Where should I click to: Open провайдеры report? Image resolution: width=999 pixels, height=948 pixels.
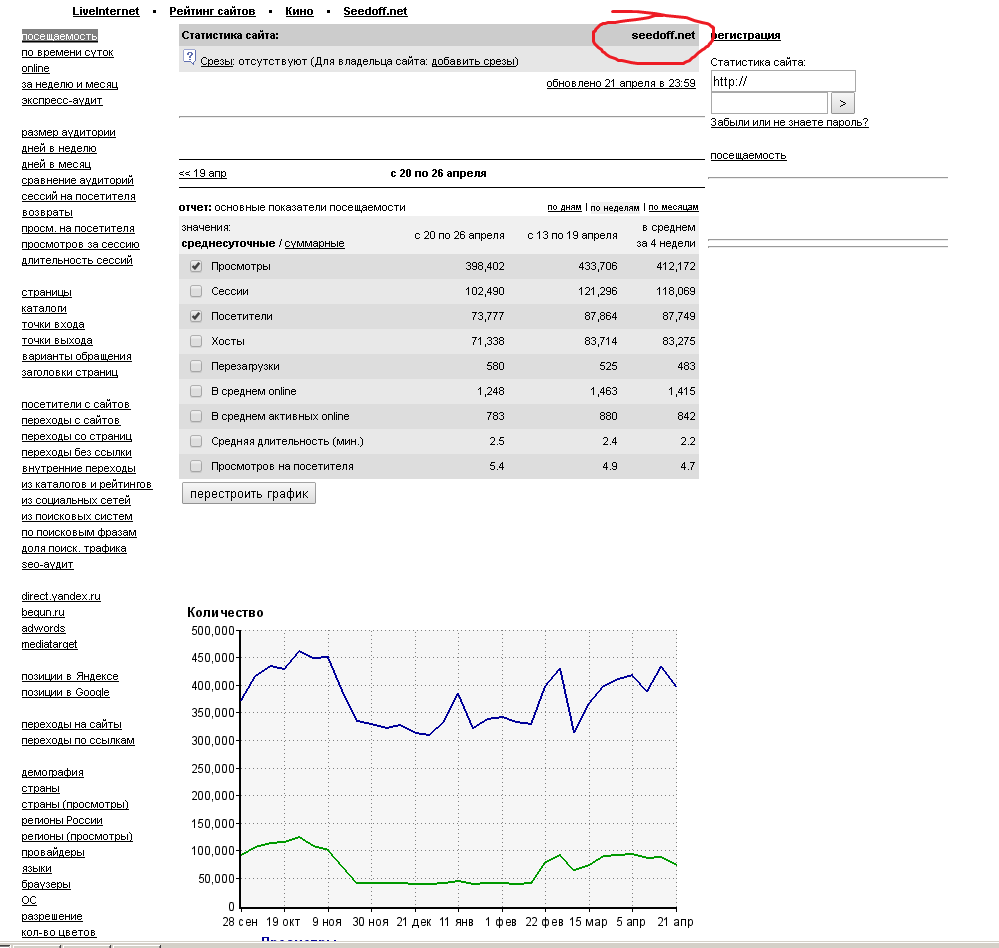pos(53,852)
